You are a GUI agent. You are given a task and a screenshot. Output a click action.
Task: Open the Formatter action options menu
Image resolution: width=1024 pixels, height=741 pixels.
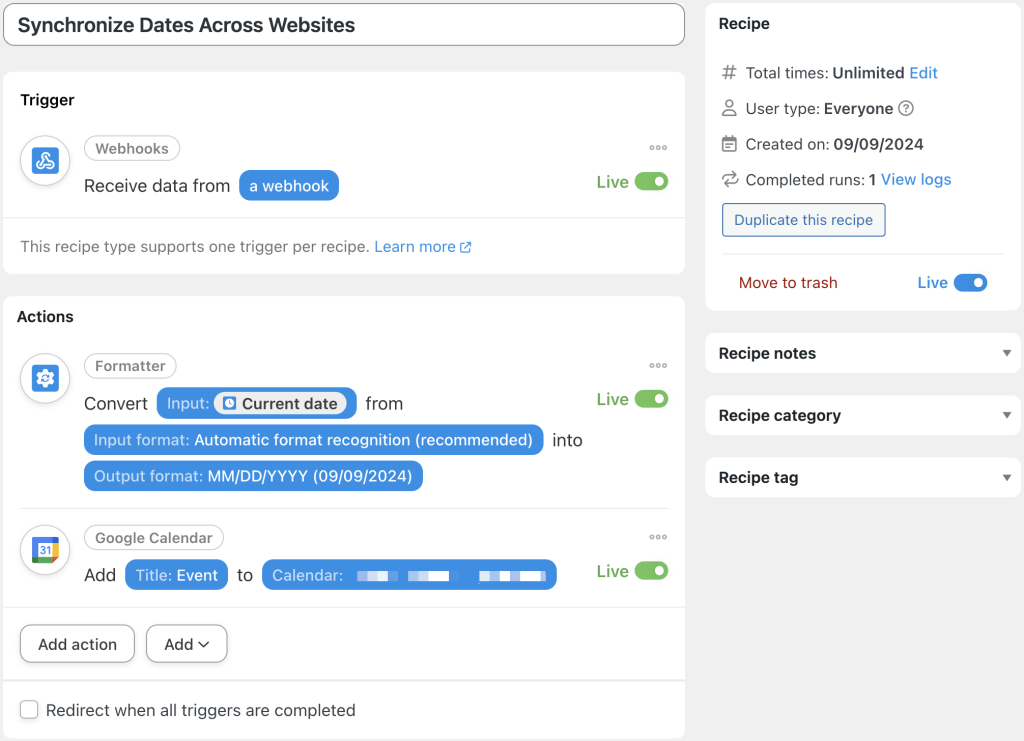[658, 366]
